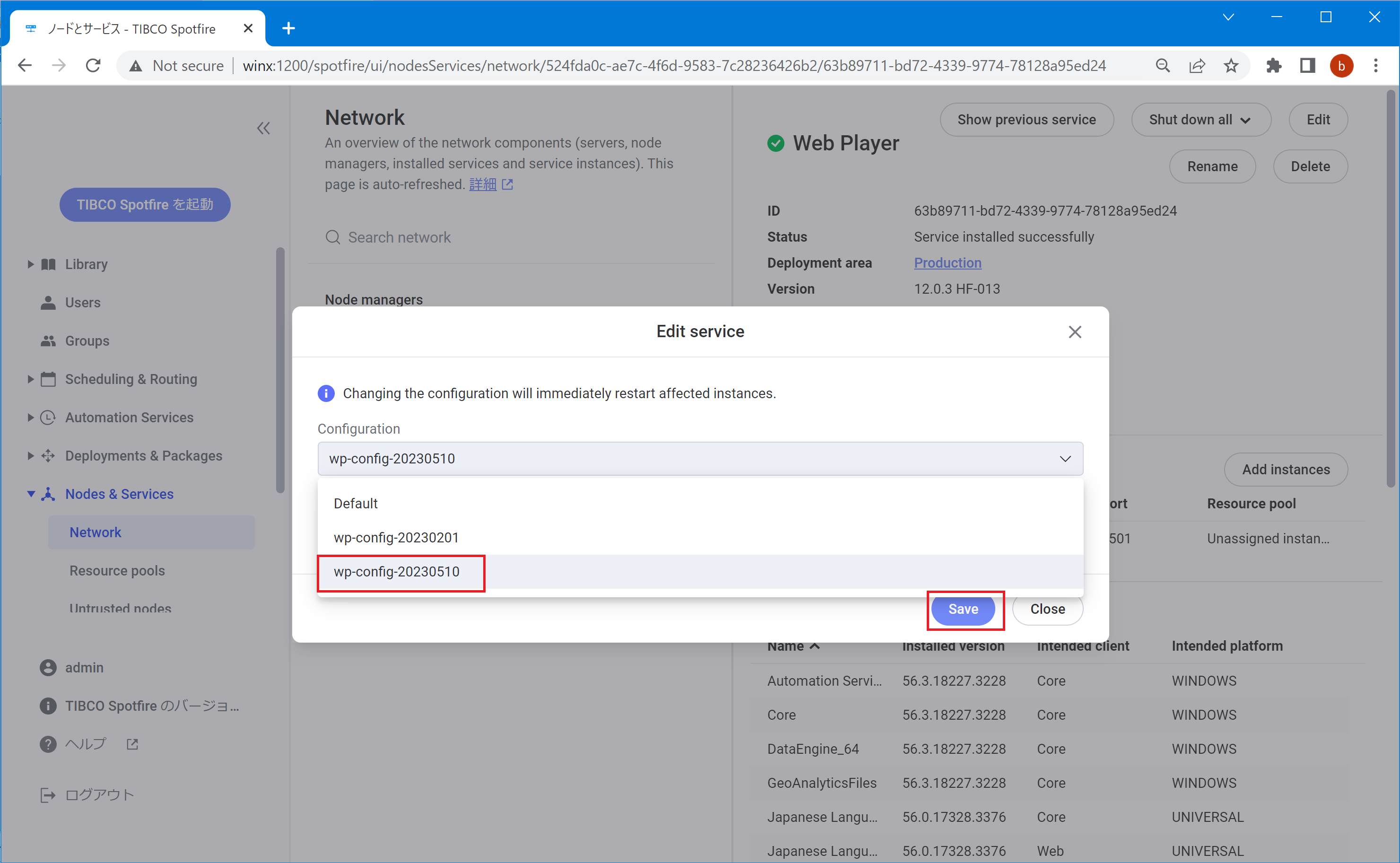The height and width of the screenshot is (863, 1400).
Task: Click Close button in Edit service dialog
Action: click(x=1047, y=609)
